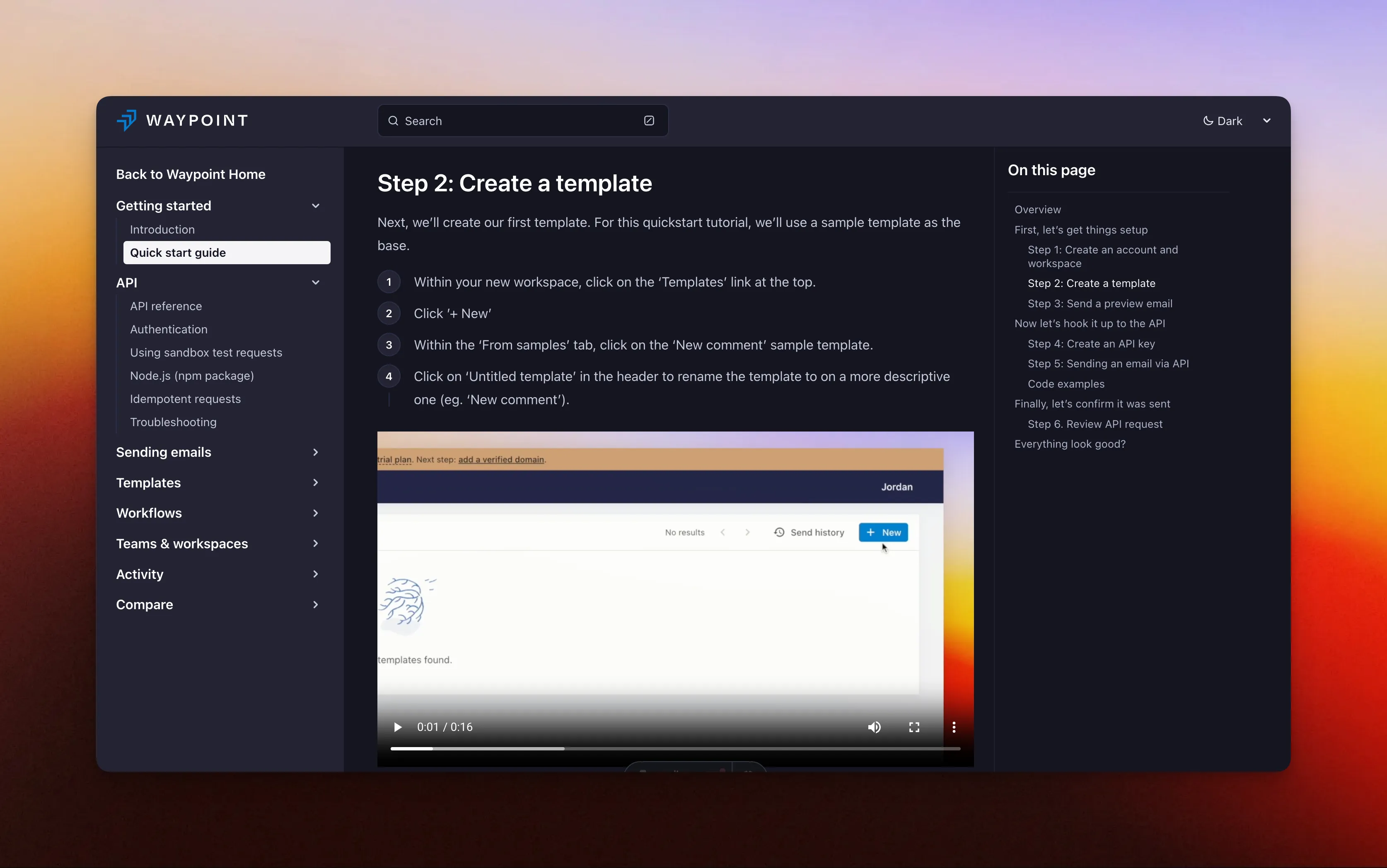Click the 'Step 2: Create a template' heading
Image resolution: width=1387 pixels, height=868 pixels.
tap(515, 183)
